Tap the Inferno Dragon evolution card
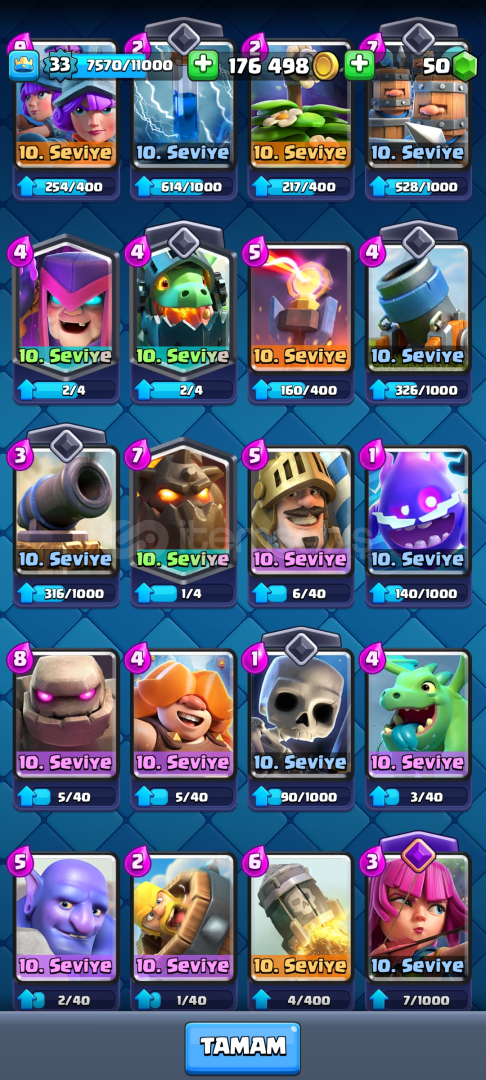This screenshot has width=486, height=1080. [184, 308]
